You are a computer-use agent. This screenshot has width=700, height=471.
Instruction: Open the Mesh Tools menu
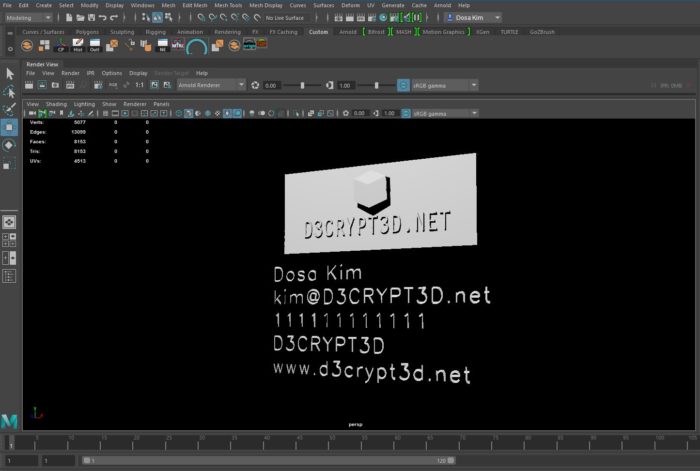[x=228, y=5]
